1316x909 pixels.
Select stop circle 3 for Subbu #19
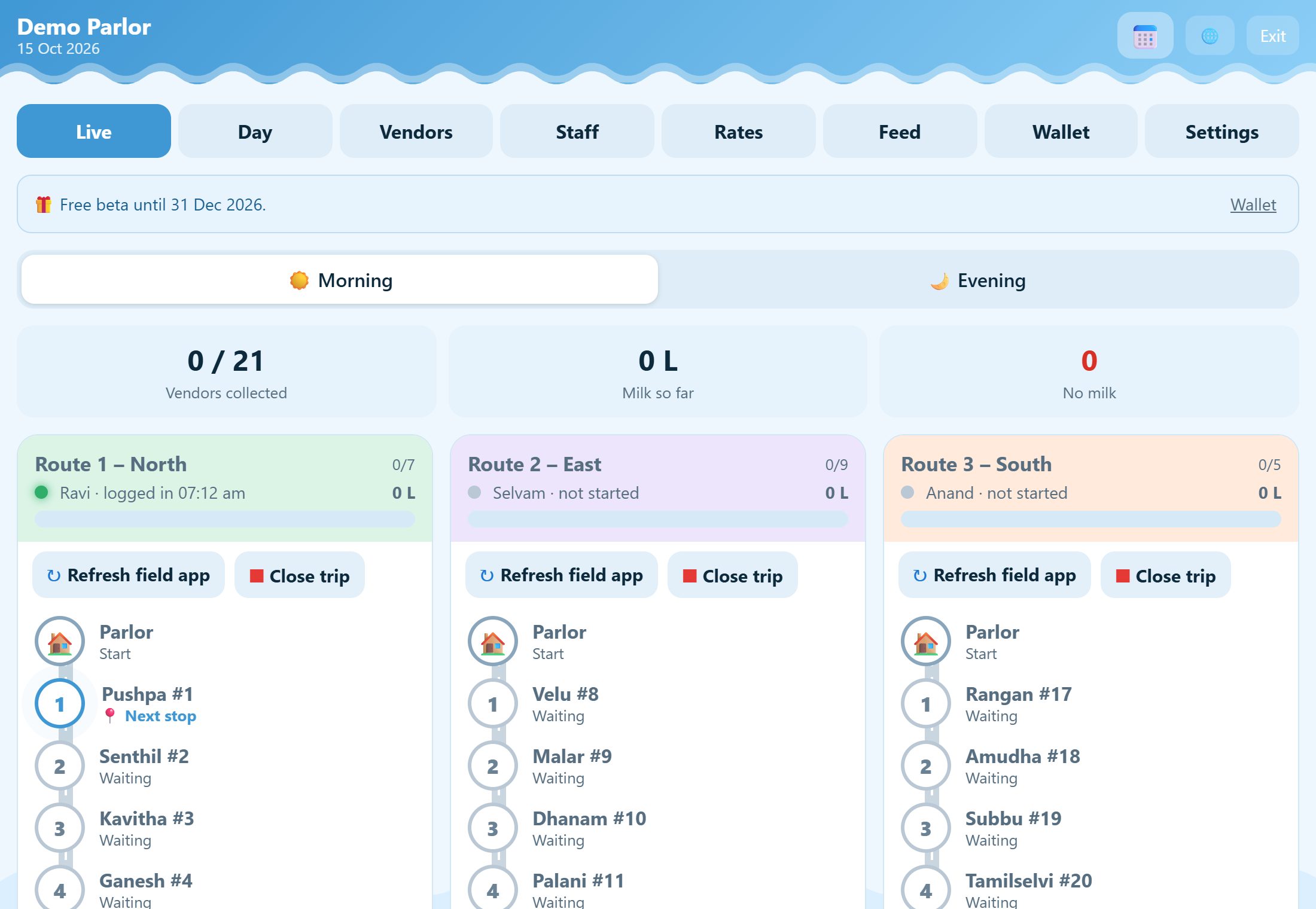(926, 828)
